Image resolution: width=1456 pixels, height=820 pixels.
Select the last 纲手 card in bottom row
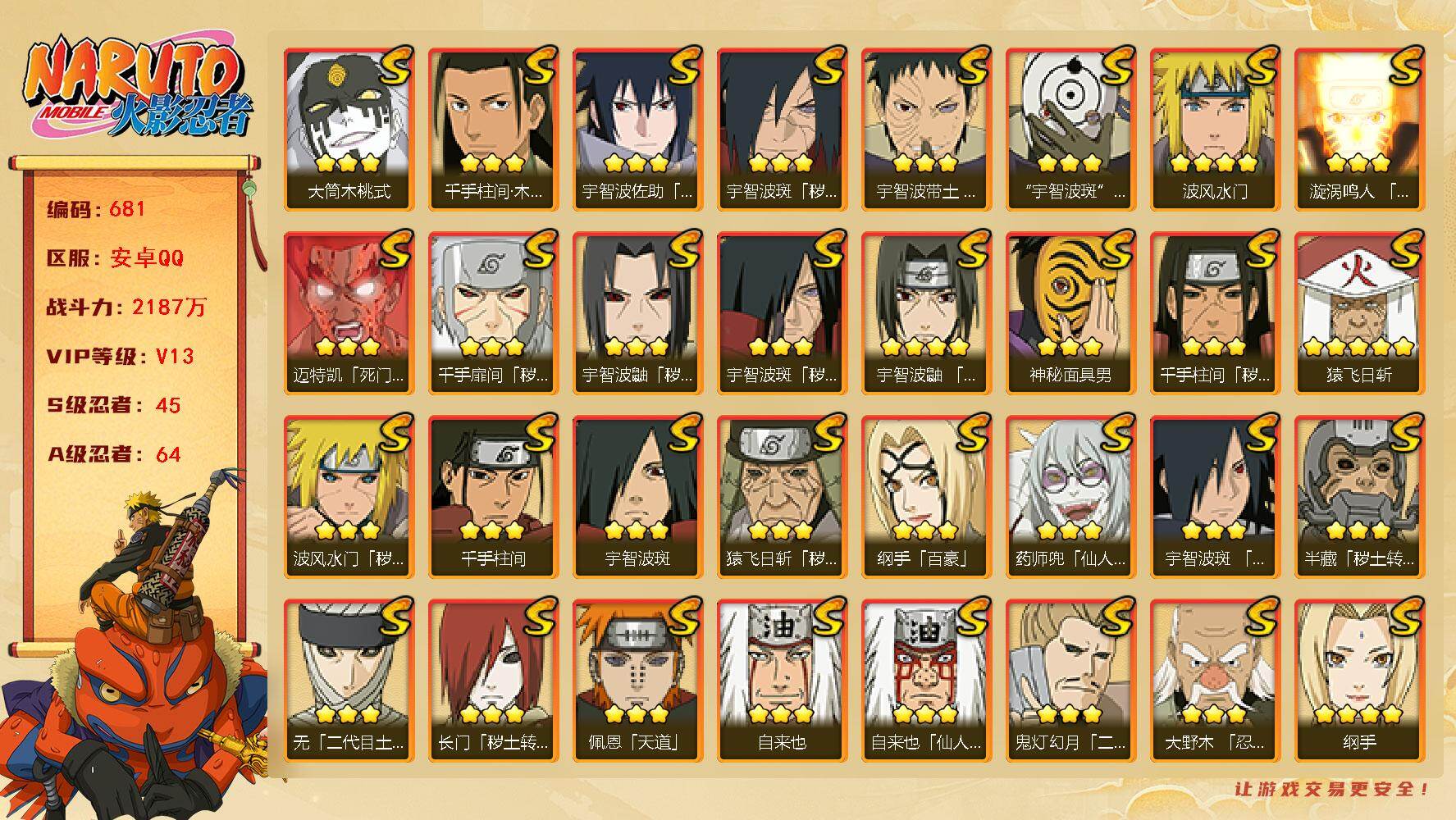[1359, 681]
